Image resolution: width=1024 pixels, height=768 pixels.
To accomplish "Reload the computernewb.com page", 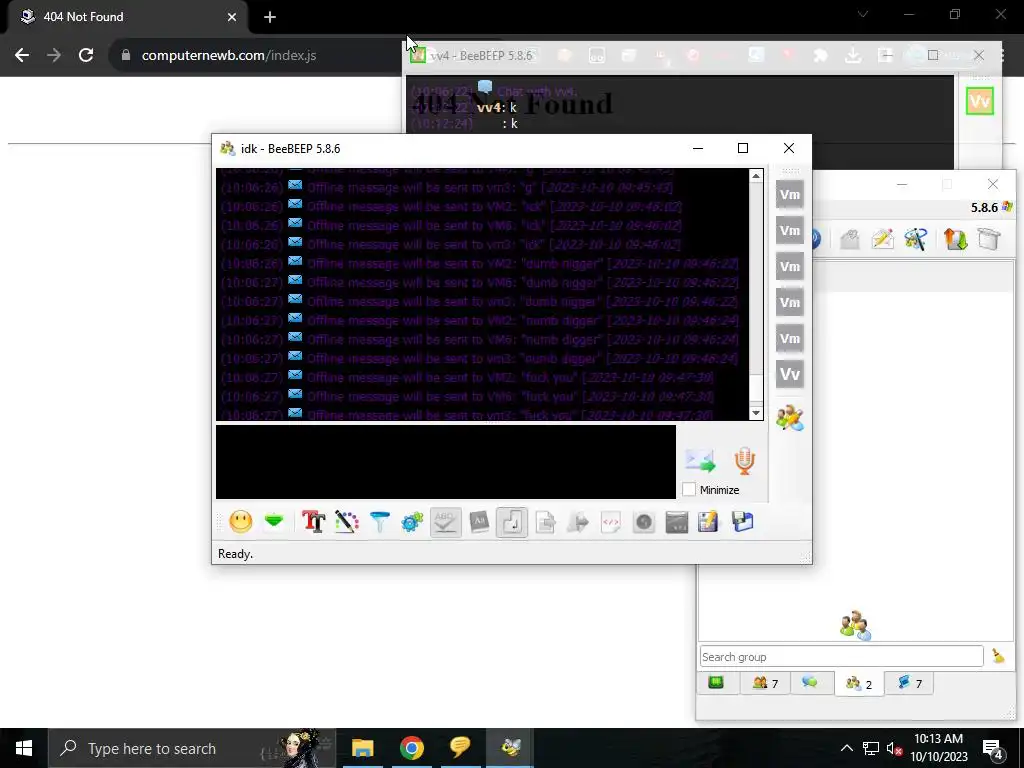I will pyautogui.click(x=86, y=56).
